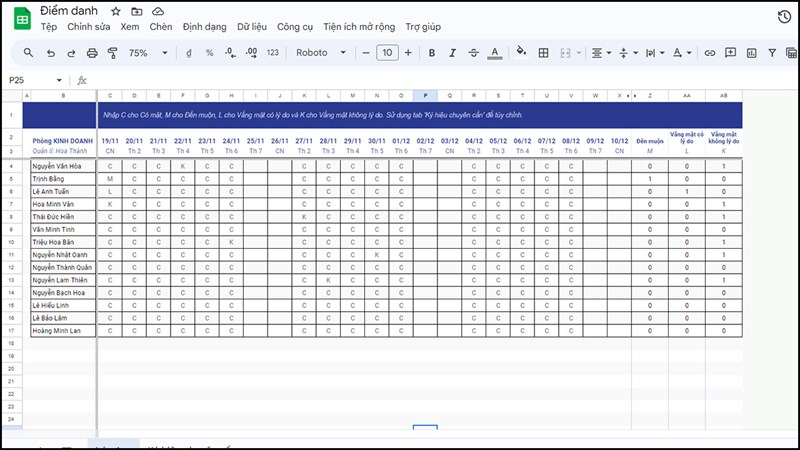
Task: Select the Paint format roller
Action: pyautogui.click(x=113, y=53)
